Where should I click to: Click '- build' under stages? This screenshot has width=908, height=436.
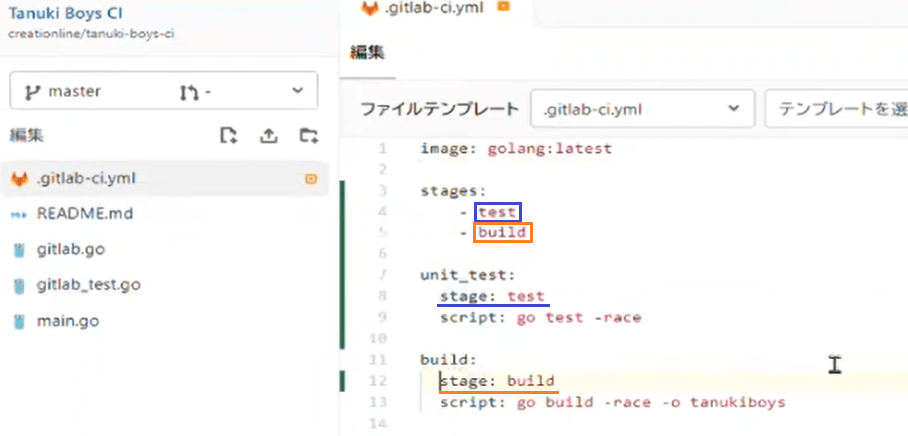[493, 233]
